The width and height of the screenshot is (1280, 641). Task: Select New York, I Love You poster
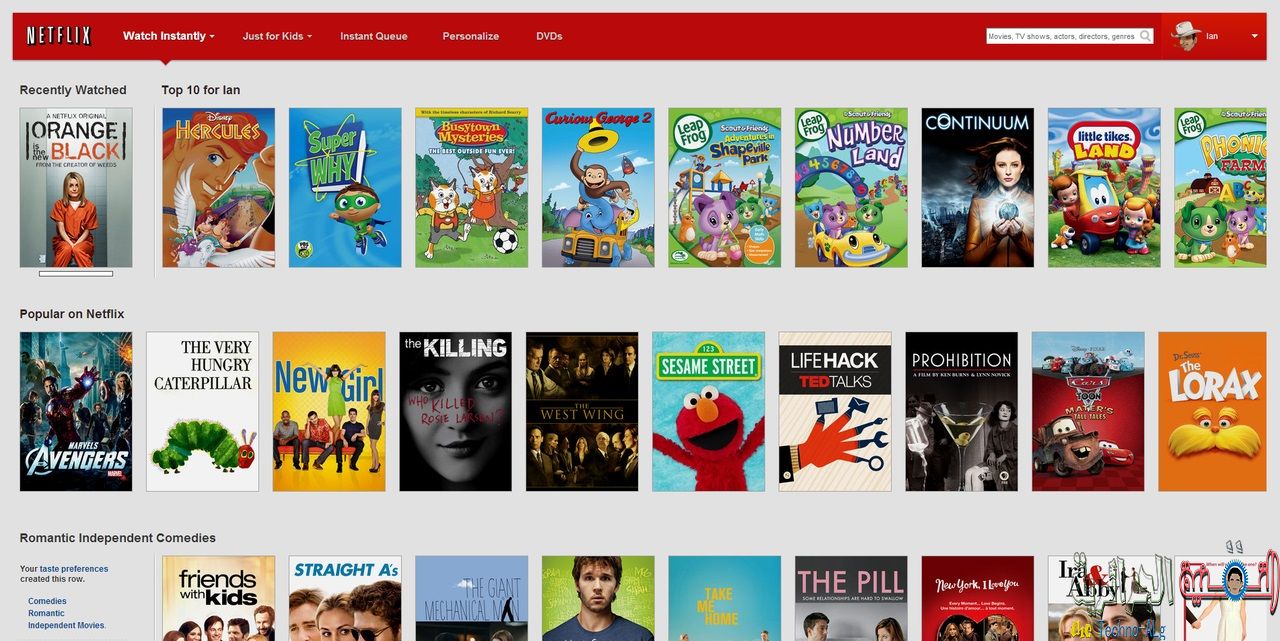(978, 598)
